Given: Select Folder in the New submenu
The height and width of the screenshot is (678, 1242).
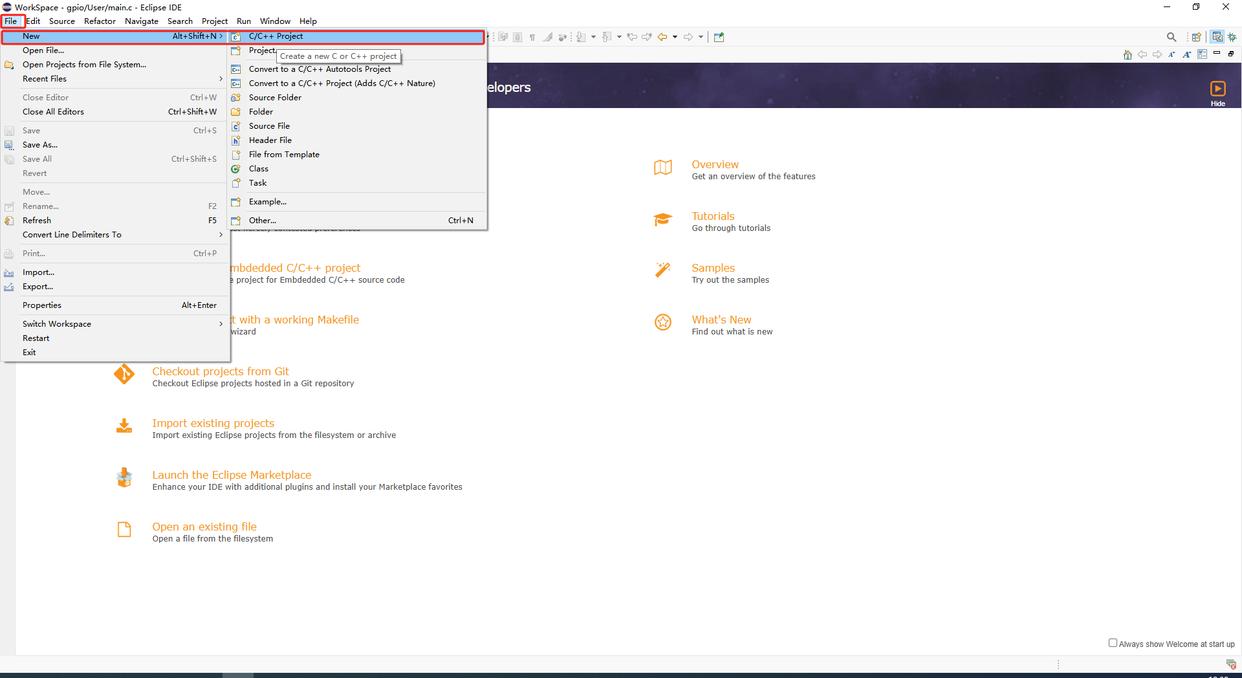Looking at the screenshot, I should coord(357,112).
